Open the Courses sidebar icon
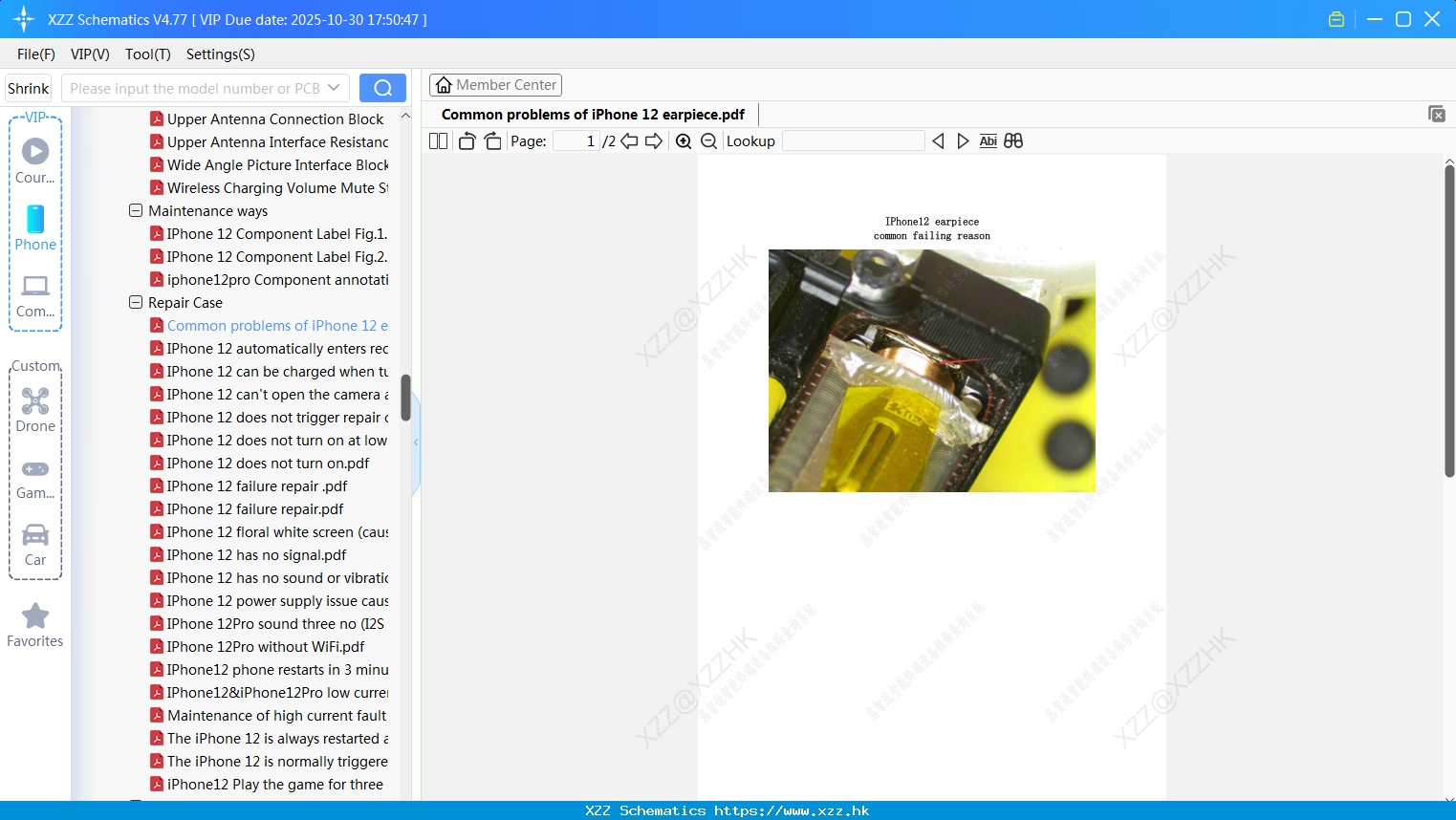Viewport: 1456px width, 820px height. tap(35, 161)
